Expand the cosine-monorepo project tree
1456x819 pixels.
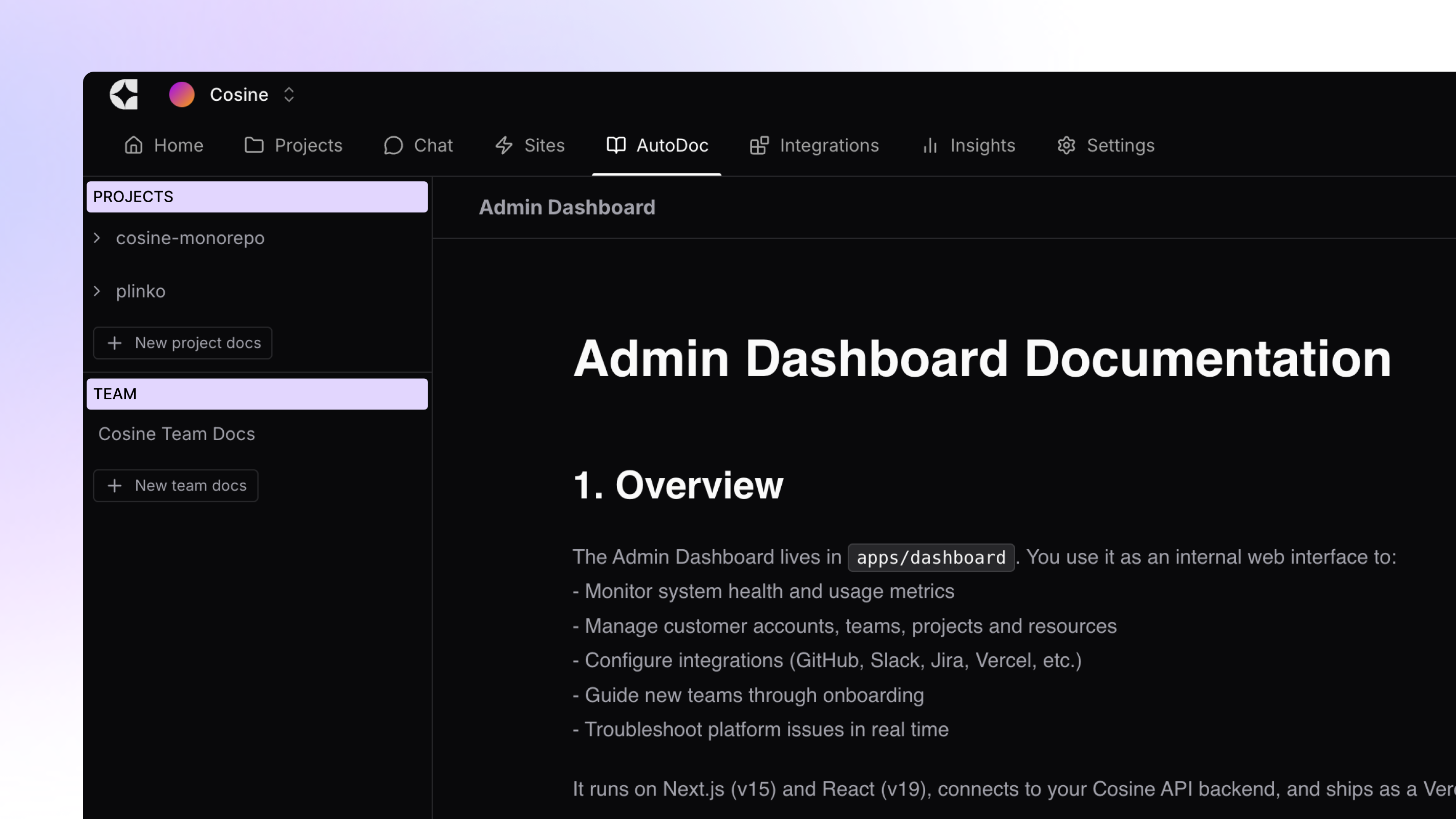(x=97, y=238)
